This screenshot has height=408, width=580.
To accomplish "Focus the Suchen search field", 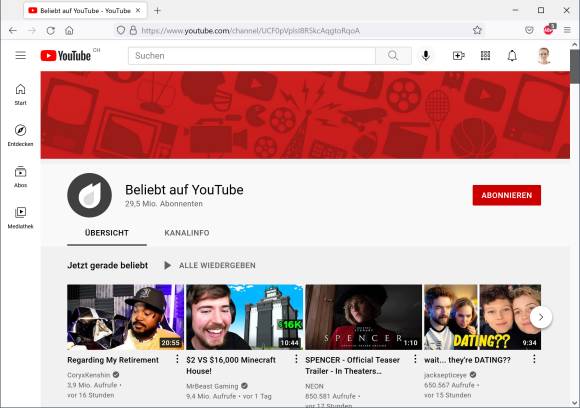I will tap(252, 55).
